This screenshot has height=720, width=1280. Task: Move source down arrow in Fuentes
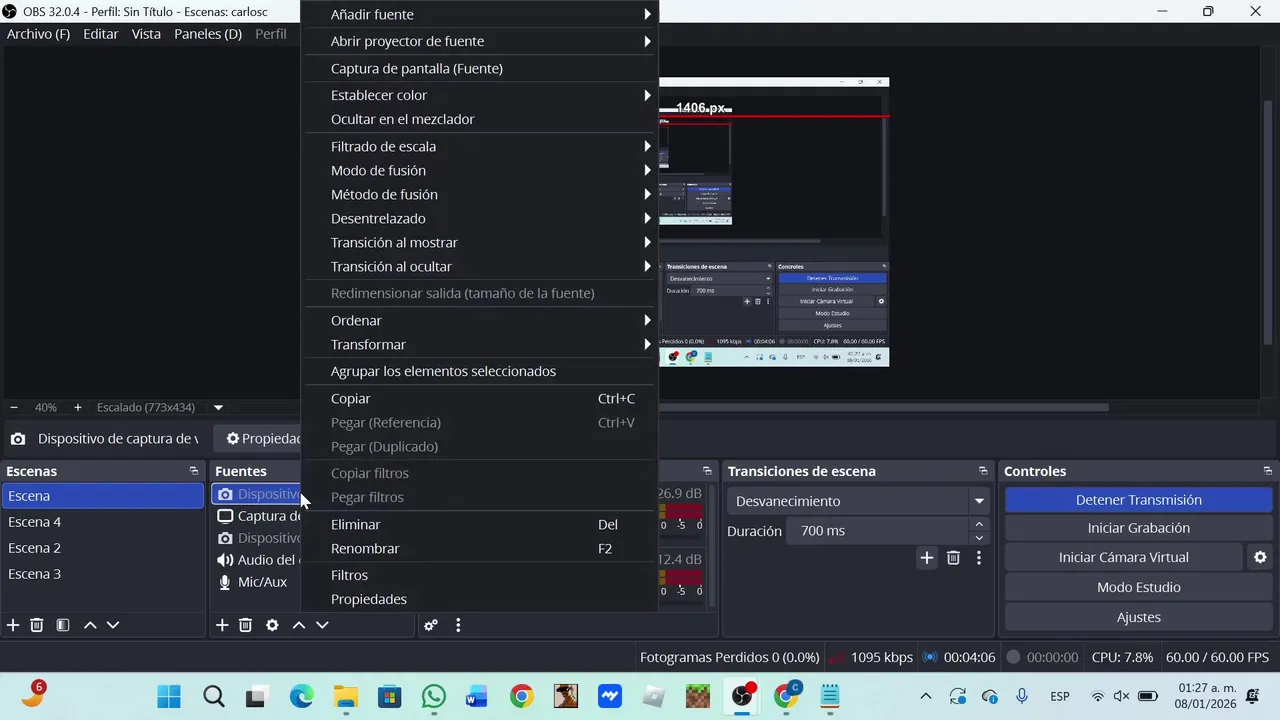322,625
